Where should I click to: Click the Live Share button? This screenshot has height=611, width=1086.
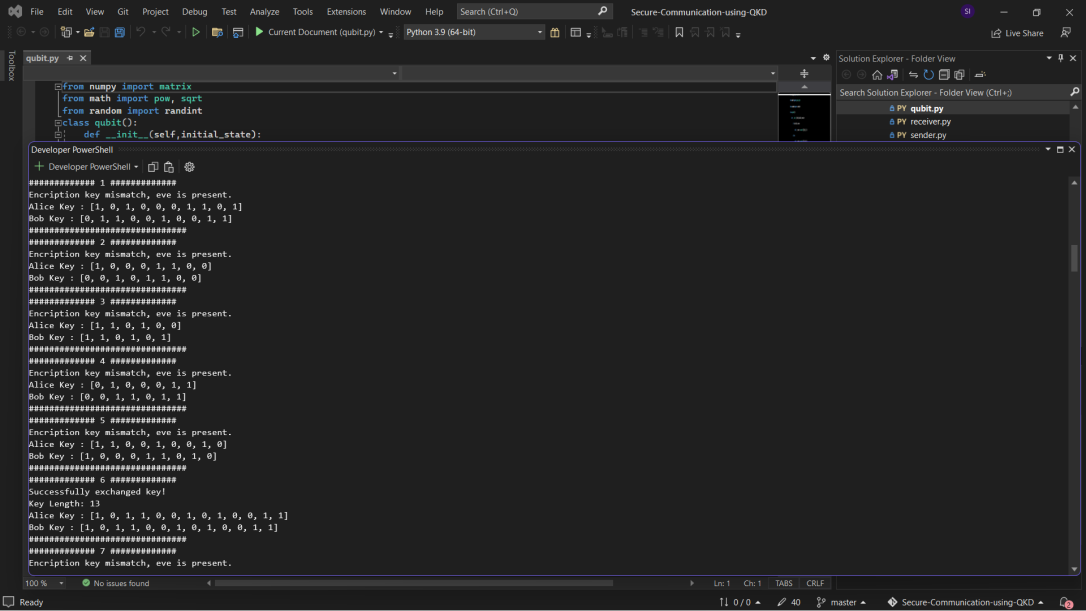point(1017,33)
